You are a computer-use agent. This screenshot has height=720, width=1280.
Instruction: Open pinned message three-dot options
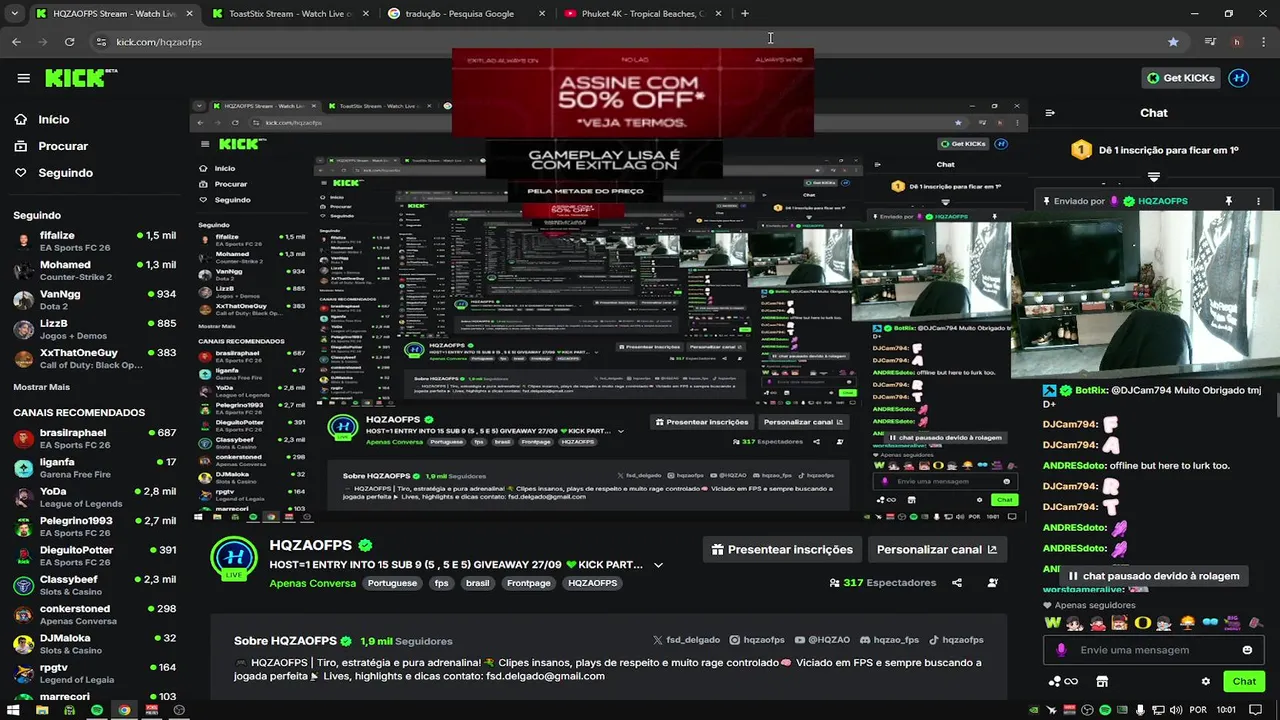pos(1258,201)
